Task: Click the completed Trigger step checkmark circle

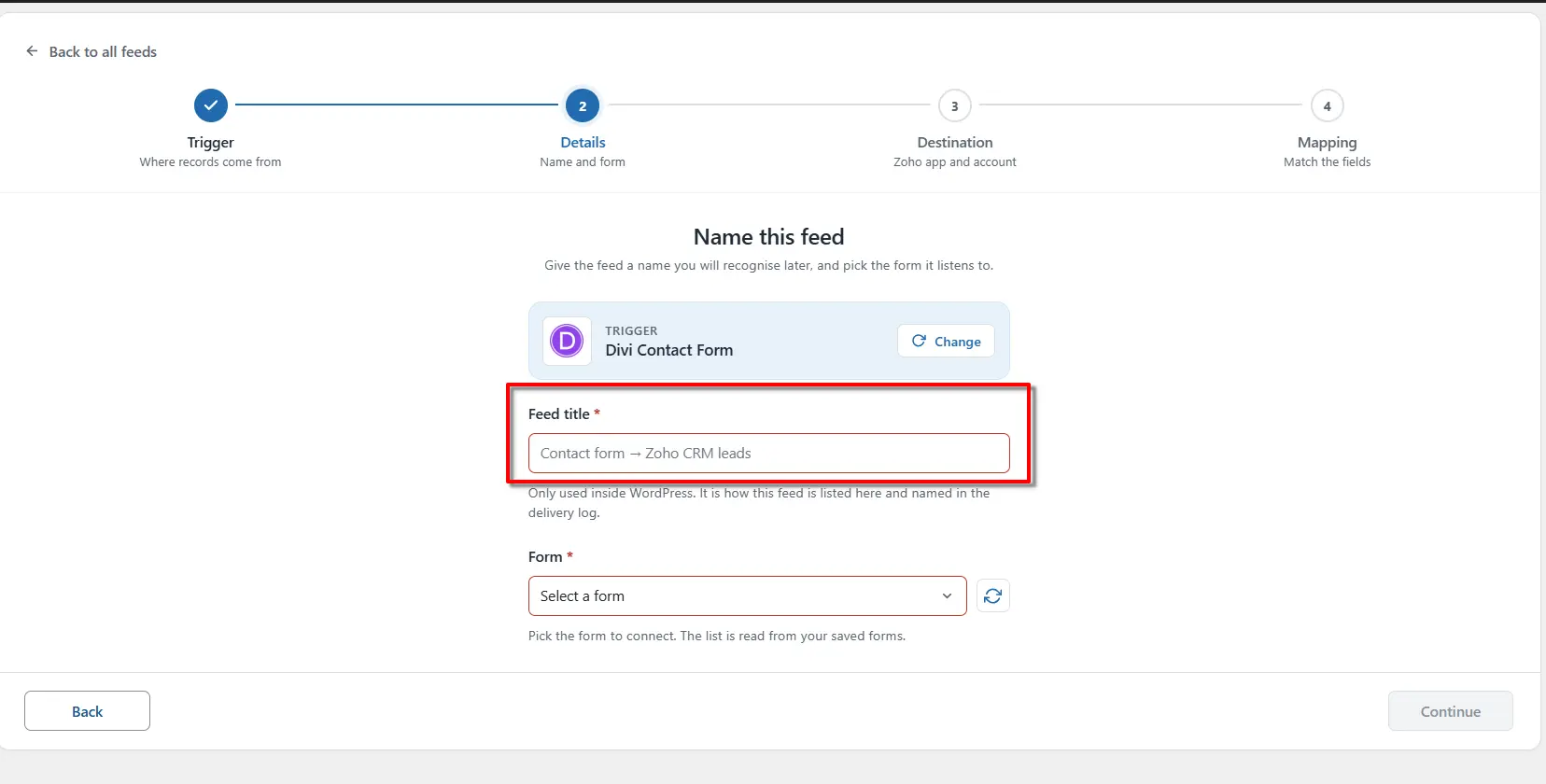Action: (211, 105)
